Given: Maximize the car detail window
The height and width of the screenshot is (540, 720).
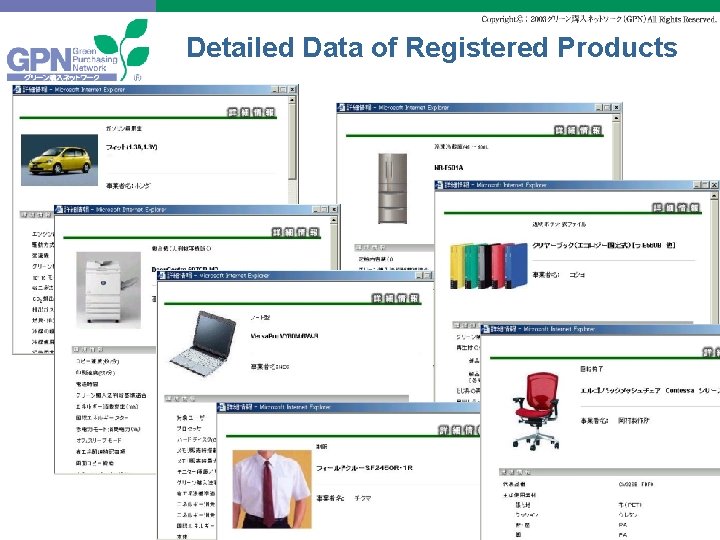Looking at the screenshot, I should pos(283,90).
